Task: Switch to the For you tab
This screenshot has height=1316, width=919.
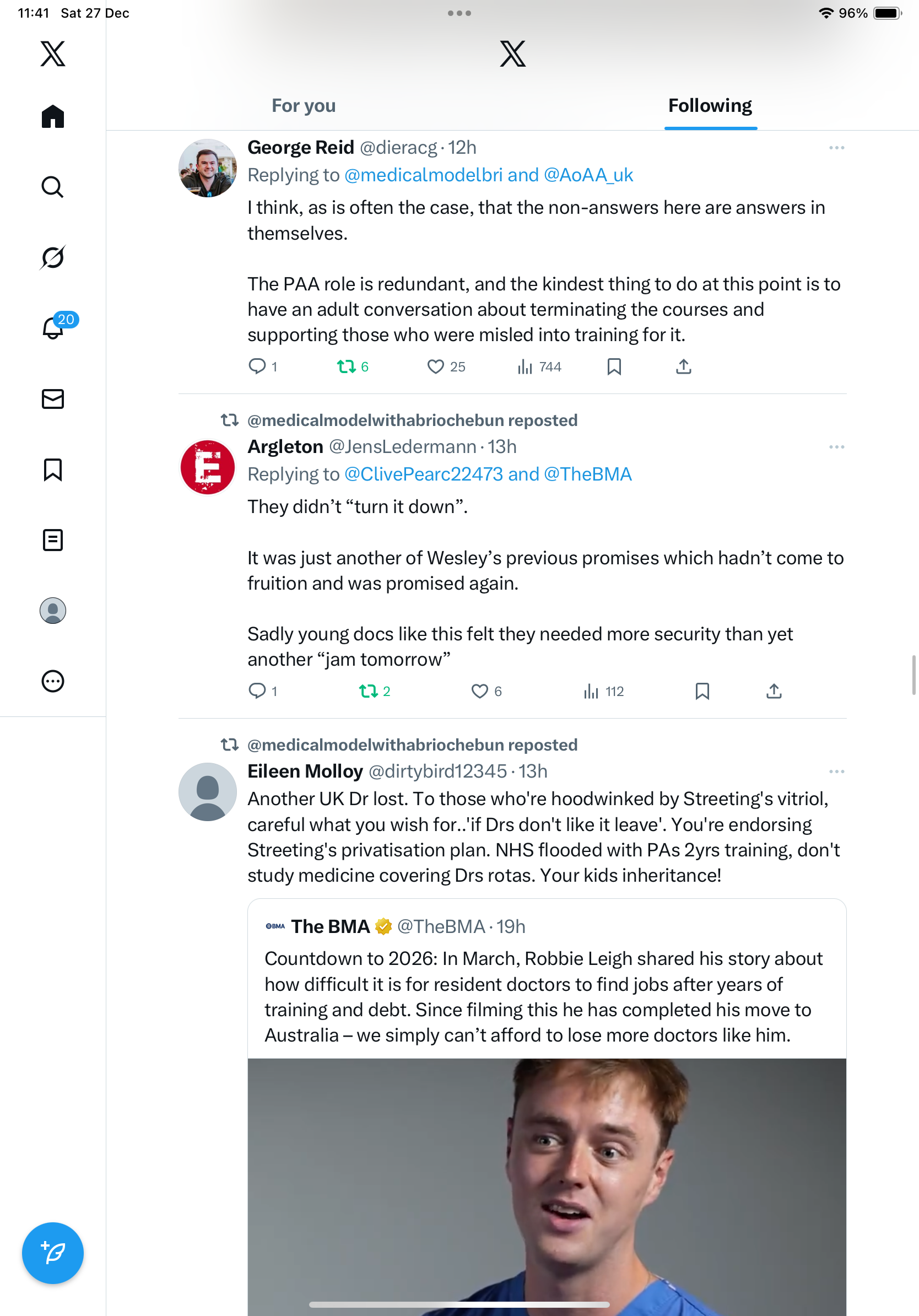Action: 304,106
